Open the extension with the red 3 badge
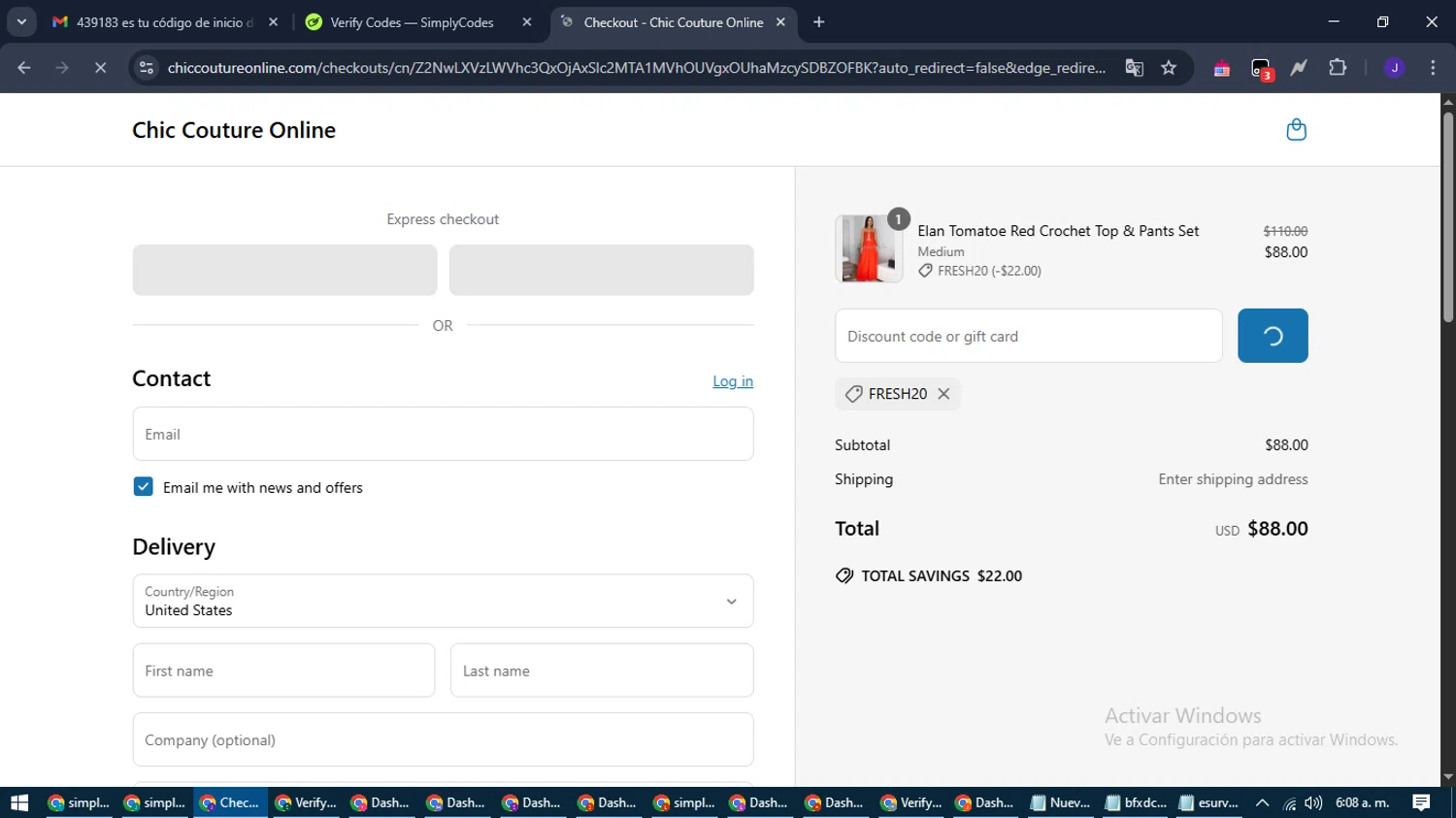Screen dimensions: 1456x818 pyautogui.click(x=1261, y=69)
